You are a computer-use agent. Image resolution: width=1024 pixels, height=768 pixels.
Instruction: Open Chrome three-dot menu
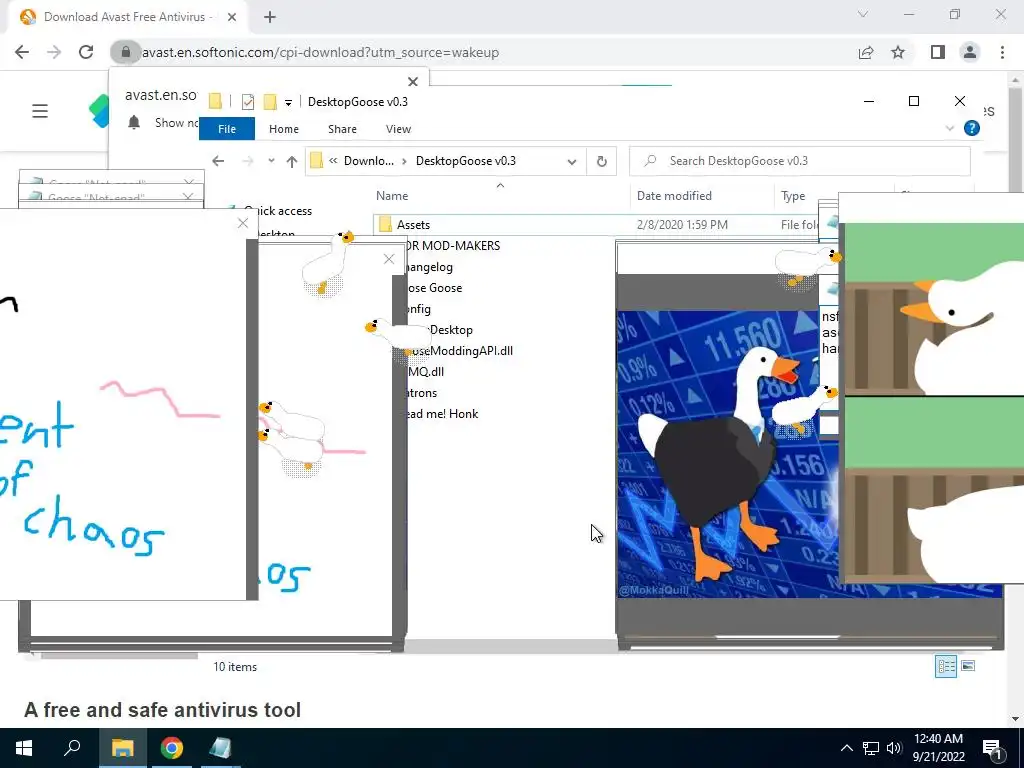pyautogui.click(x=1002, y=52)
